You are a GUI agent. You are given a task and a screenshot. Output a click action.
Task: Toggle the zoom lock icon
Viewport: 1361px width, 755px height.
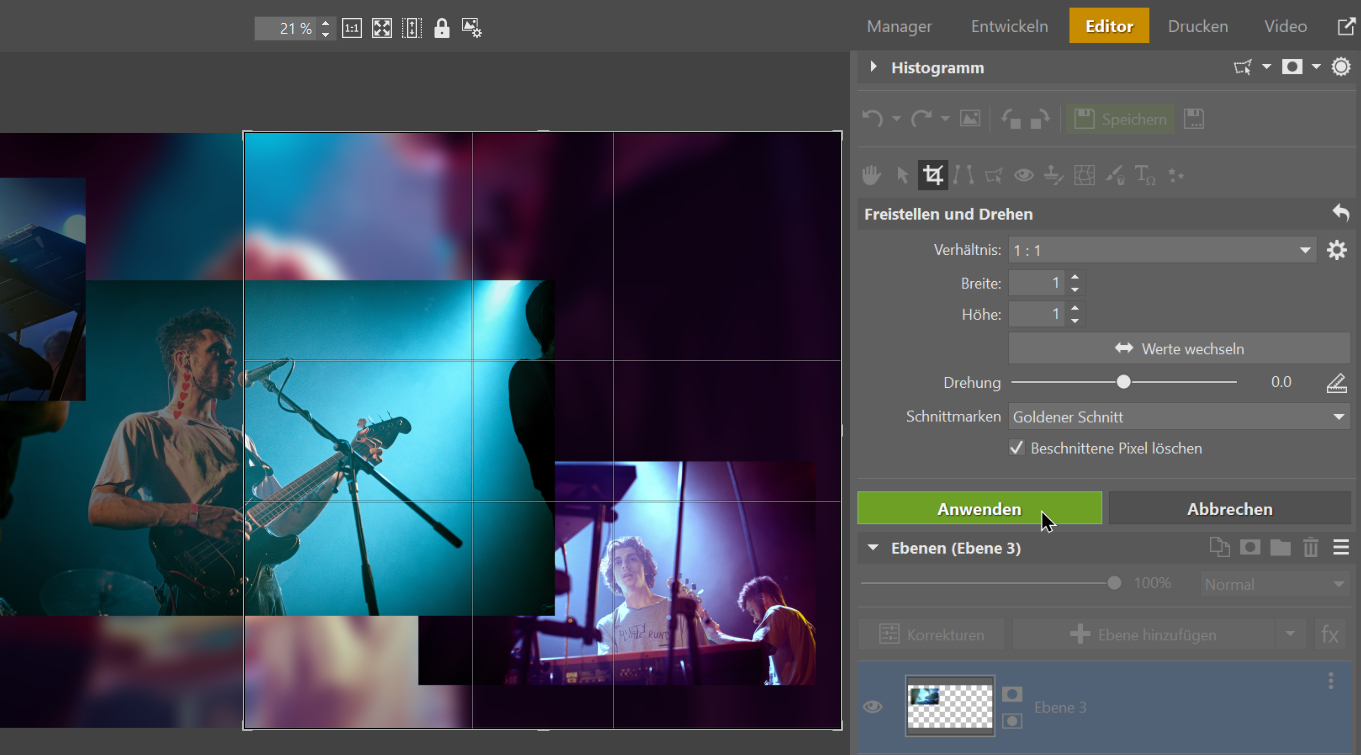442,28
